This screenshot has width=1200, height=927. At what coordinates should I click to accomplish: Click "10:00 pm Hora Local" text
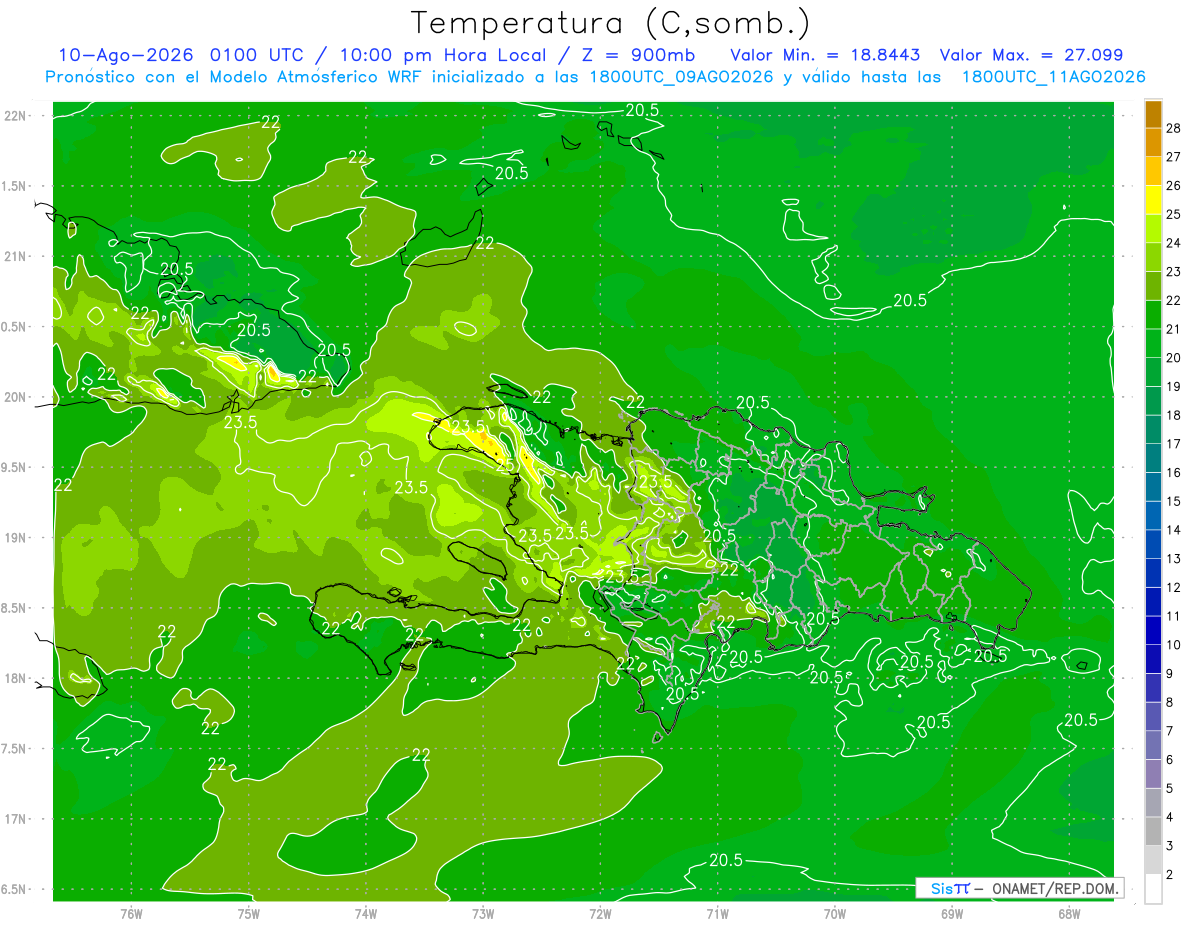click(441, 55)
